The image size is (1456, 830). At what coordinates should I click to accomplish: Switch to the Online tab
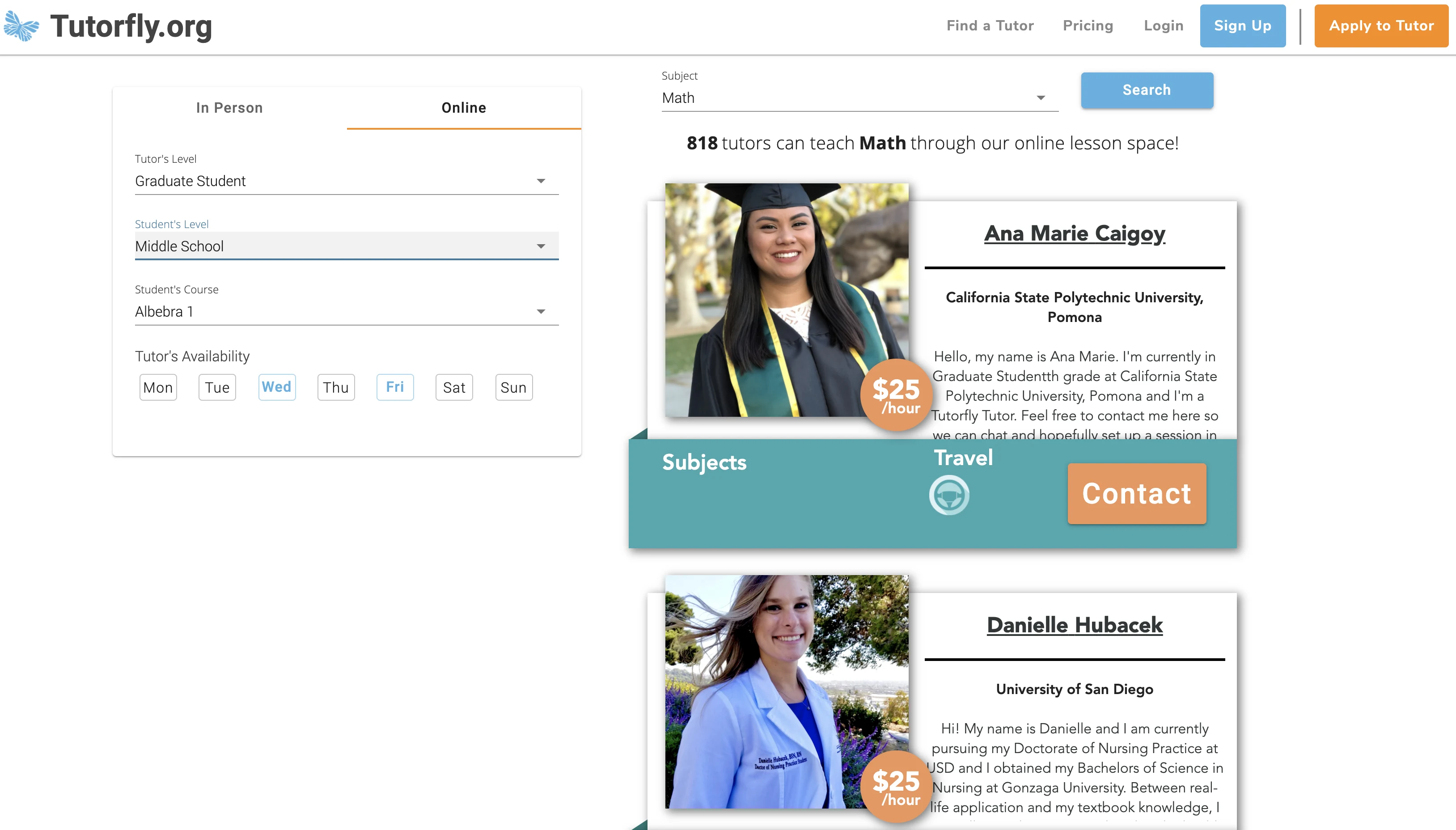pyautogui.click(x=464, y=108)
